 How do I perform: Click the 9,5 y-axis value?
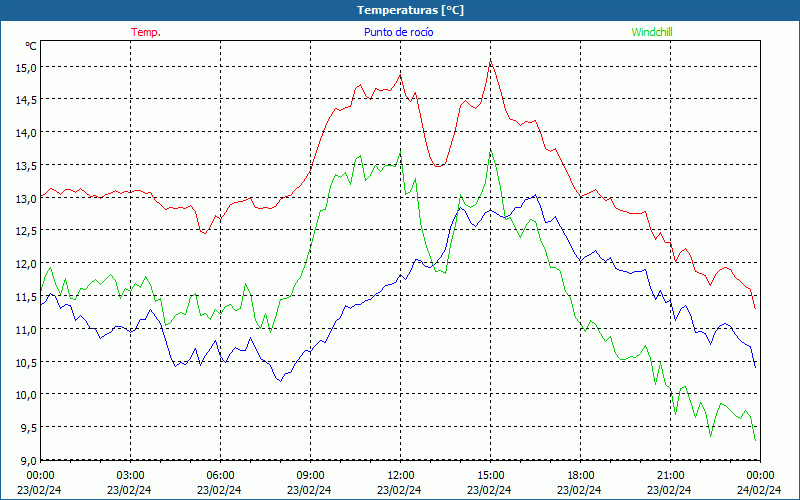pos(28,428)
